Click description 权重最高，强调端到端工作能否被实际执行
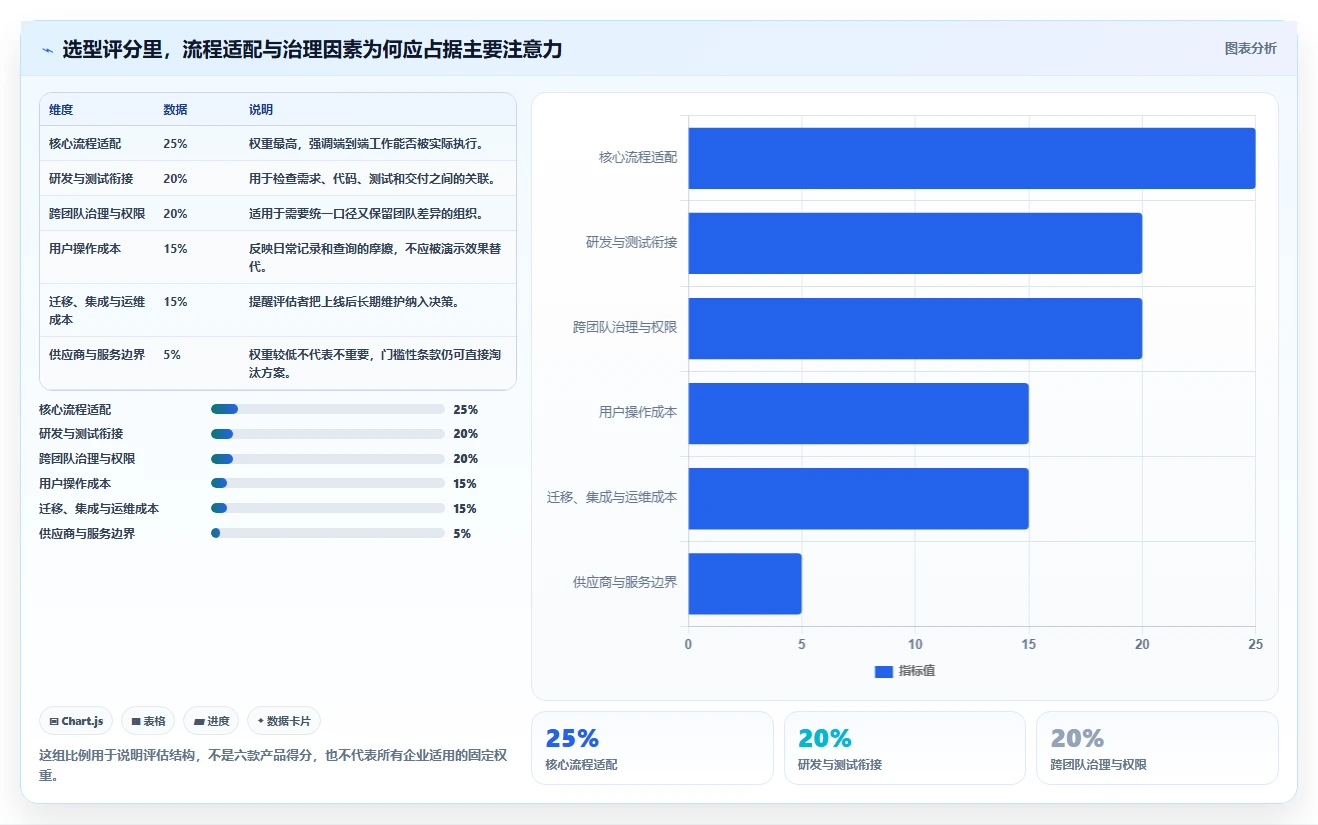This screenshot has height=825, width=1318. click(x=367, y=143)
